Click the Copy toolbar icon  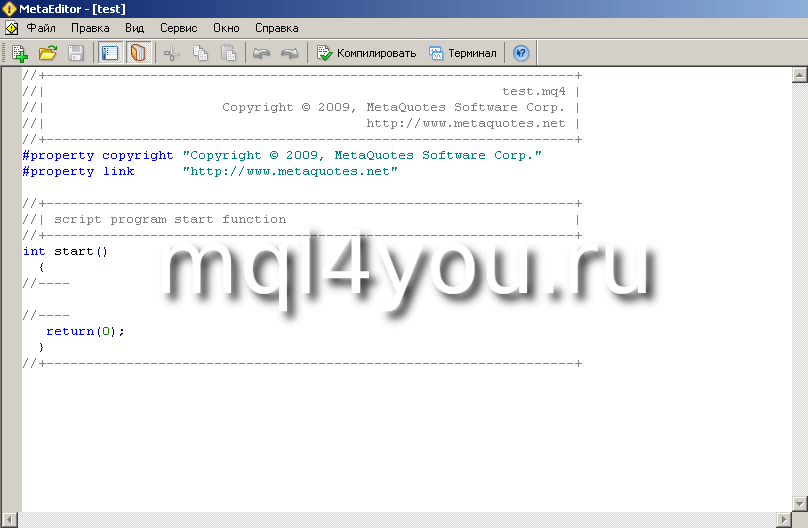pyautogui.click(x=200, y=53)
